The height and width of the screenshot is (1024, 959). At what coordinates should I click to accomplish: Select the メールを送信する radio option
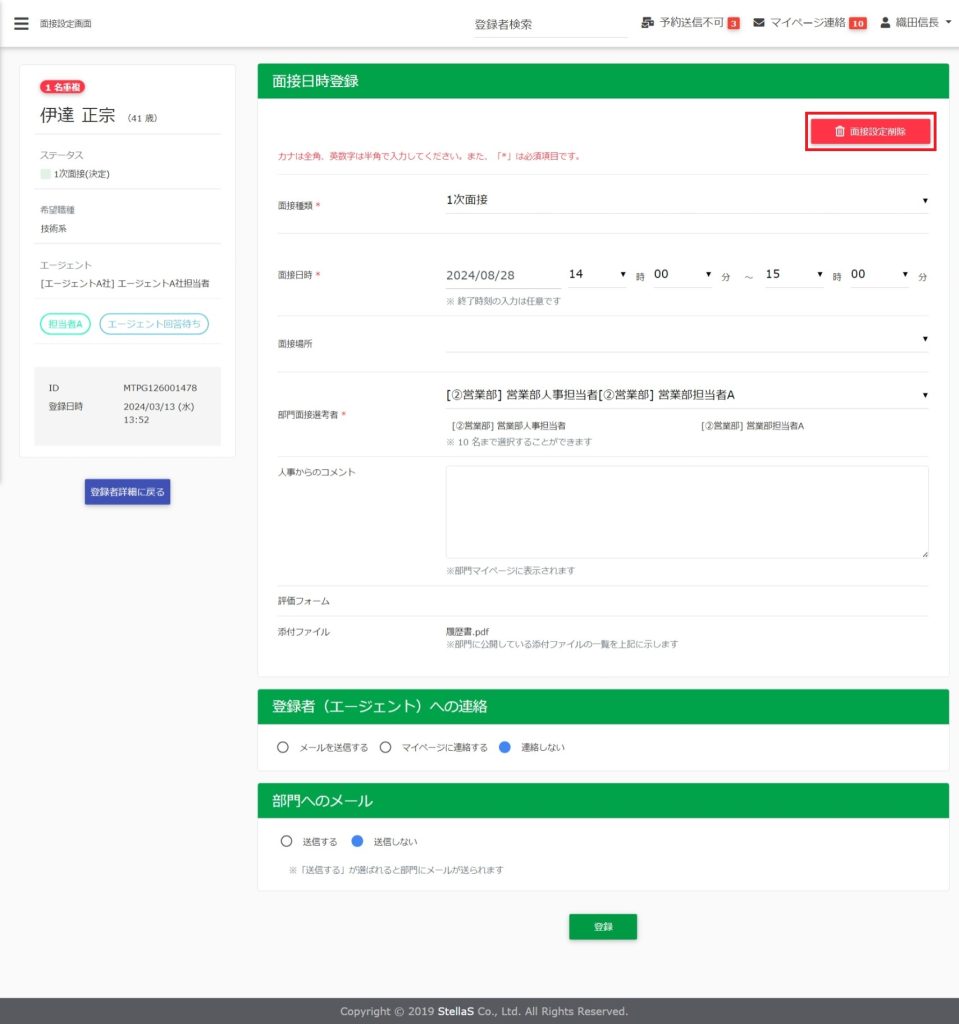pyautogui.click(x=283, y=747)
